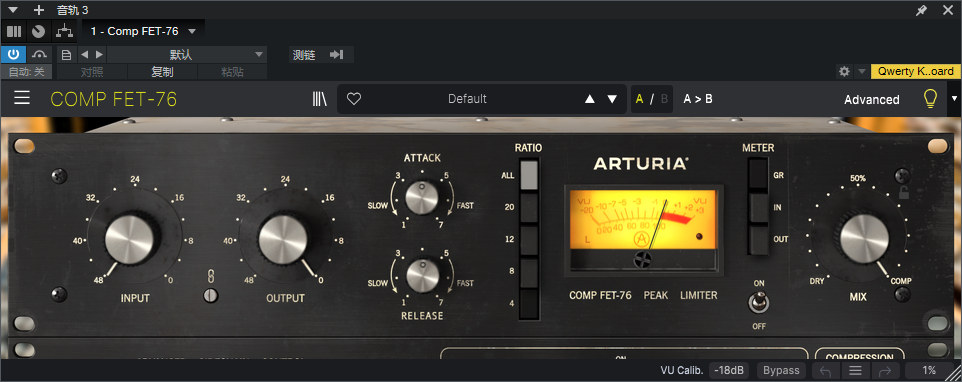Click the COMP FET-76 title text
This screenshot has height=382, width=962.
[114, 99]
